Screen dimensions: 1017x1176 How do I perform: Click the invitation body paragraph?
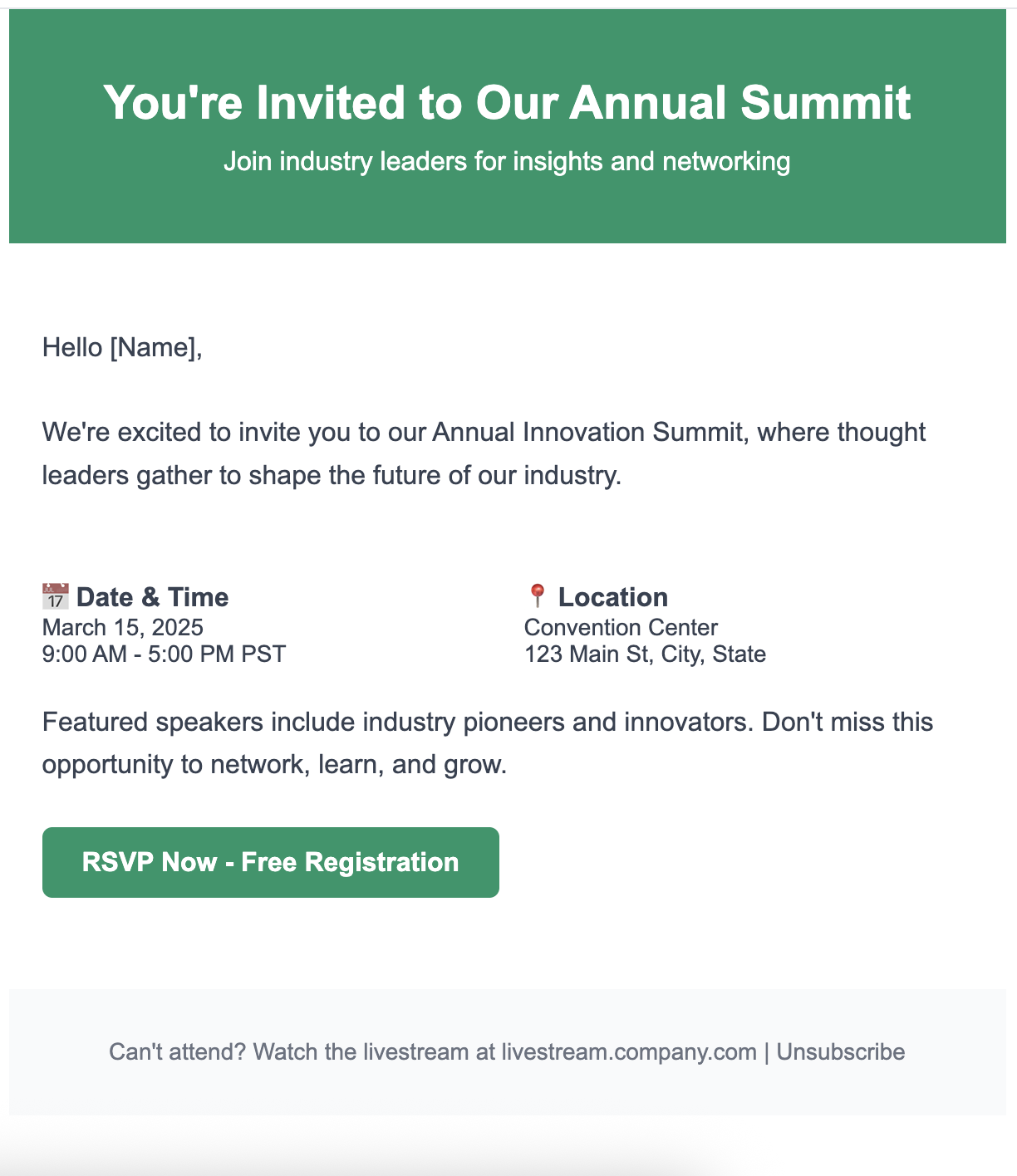pyautogui.click(x=484, y=453)
